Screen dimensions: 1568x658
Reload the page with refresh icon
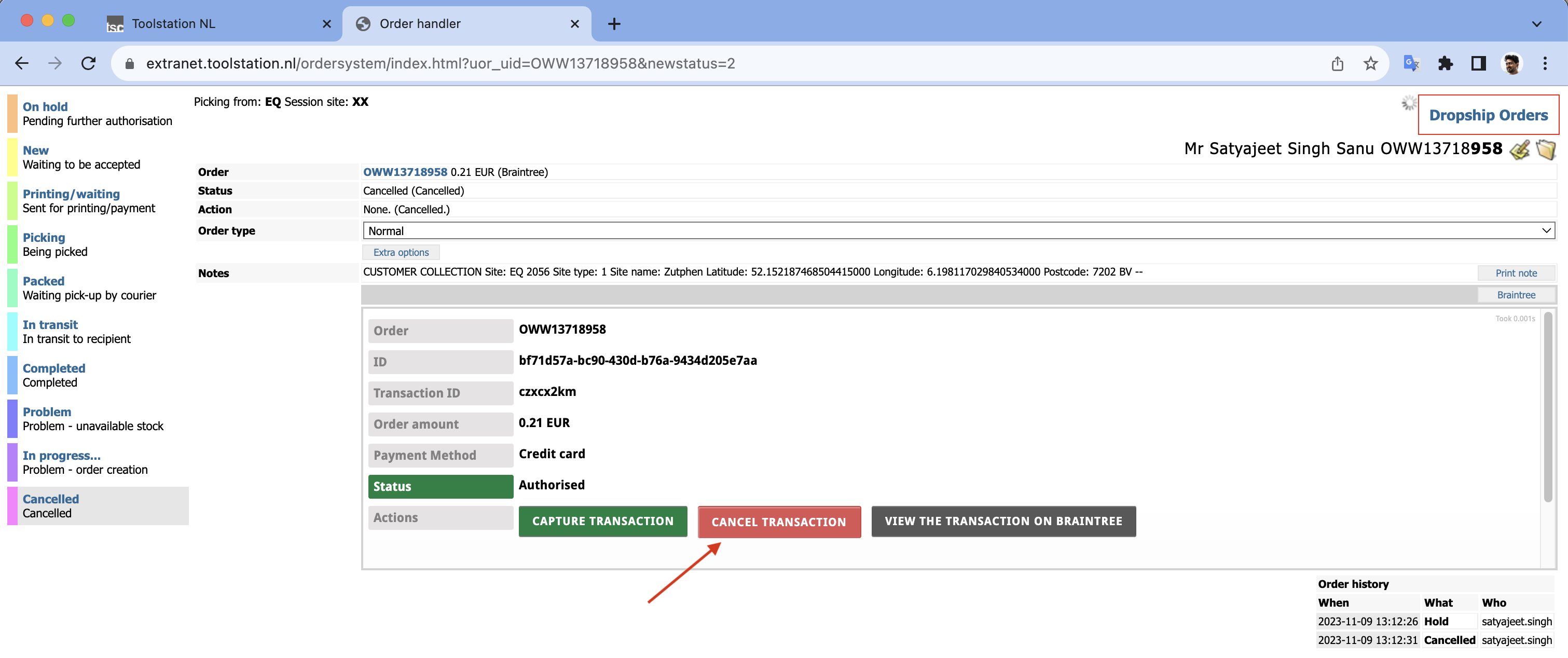pyautogui.click(x=88, y=63)
